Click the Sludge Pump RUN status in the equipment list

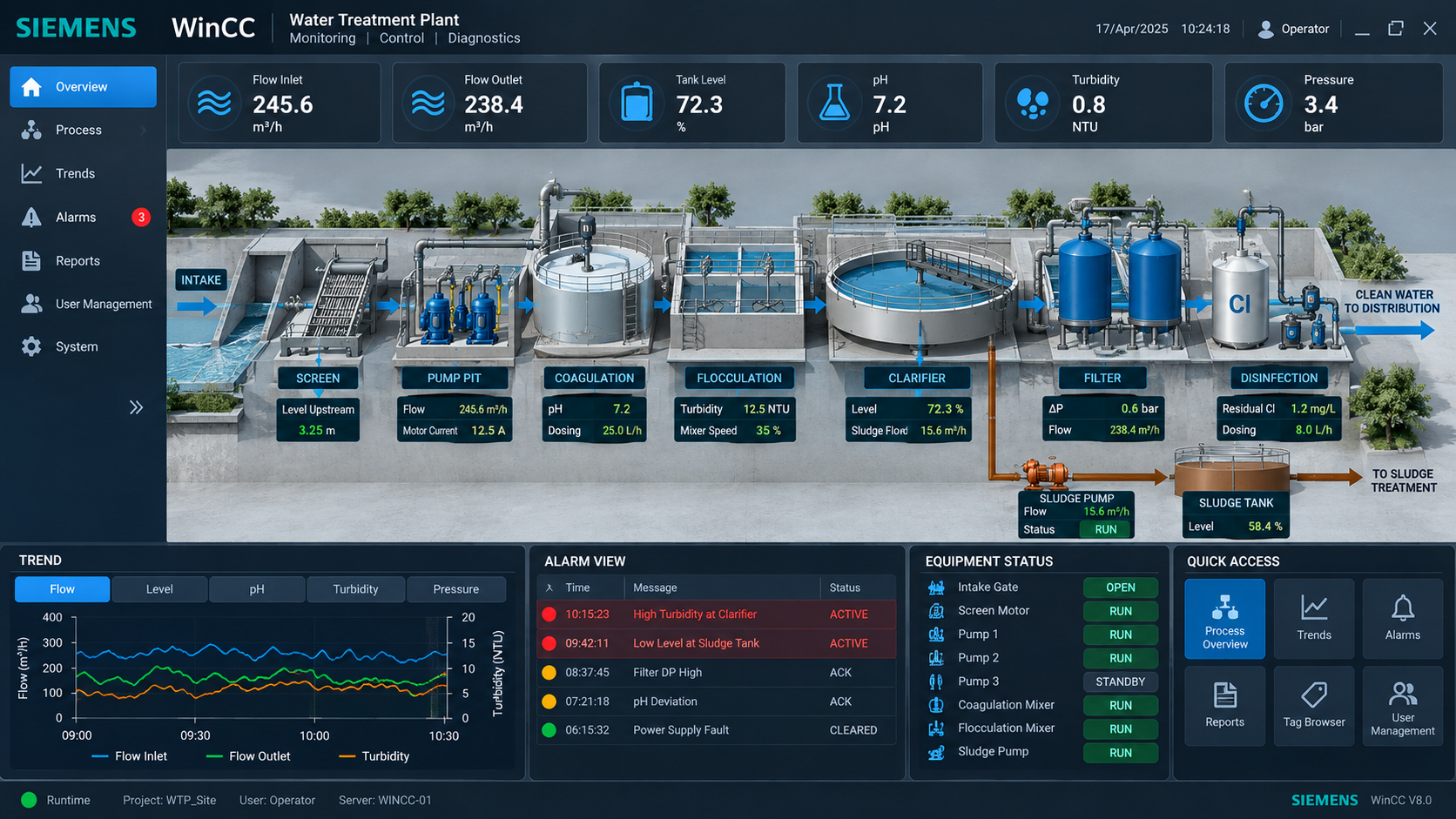tap(1121, 753)
